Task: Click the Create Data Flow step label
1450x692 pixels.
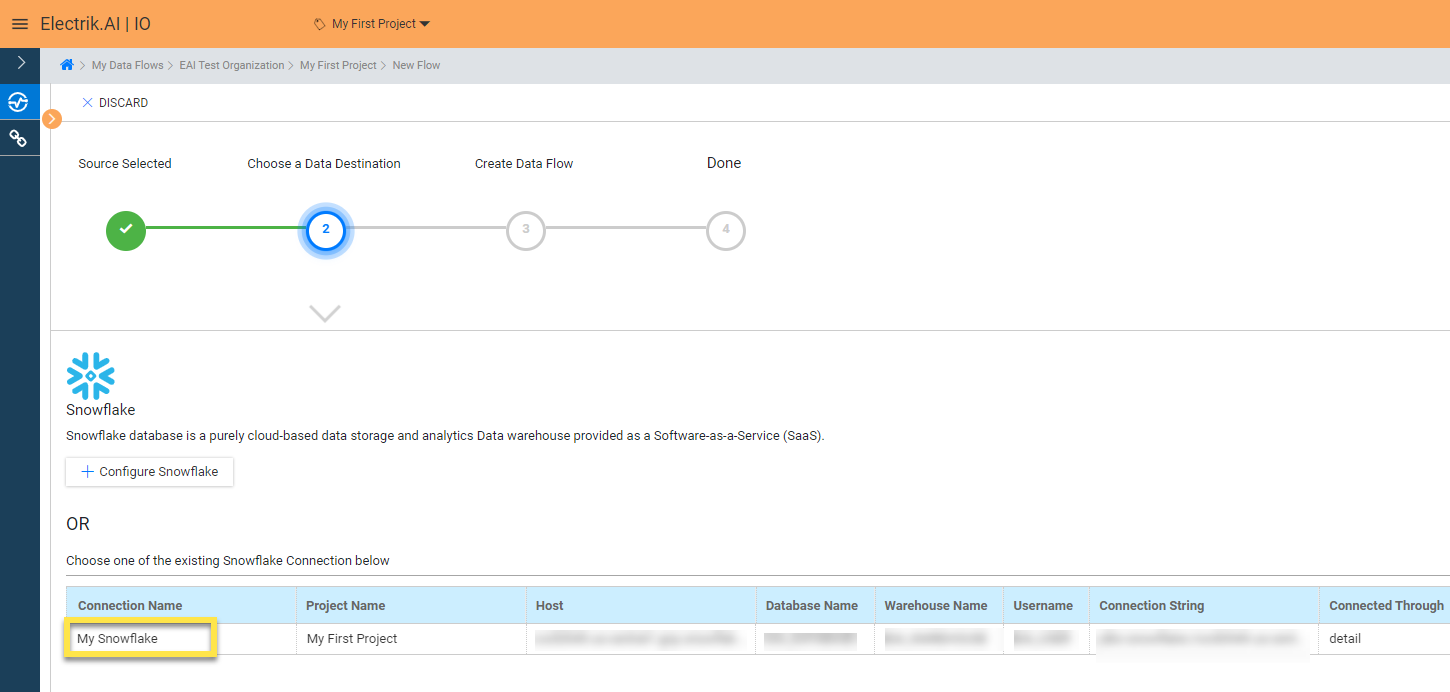Action: (523, 162)
